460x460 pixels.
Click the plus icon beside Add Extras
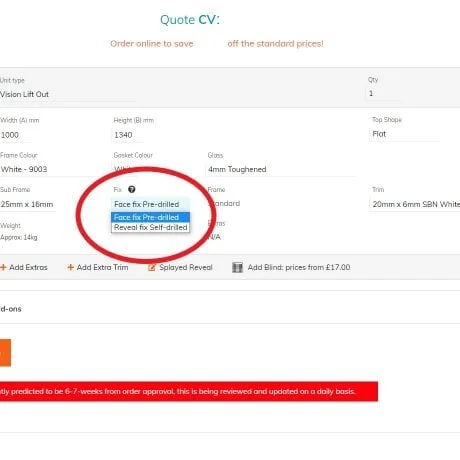coord(3,267)
